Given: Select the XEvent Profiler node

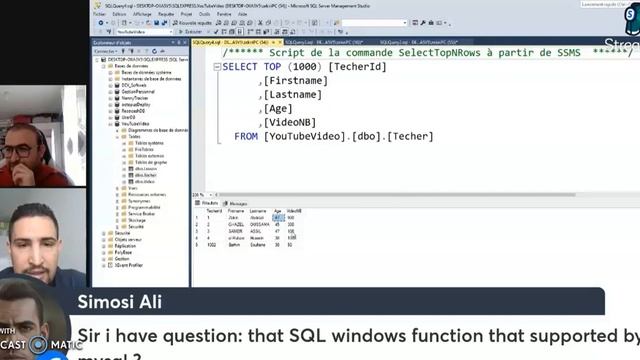Looking at the screenshot, I should point(129,265).
